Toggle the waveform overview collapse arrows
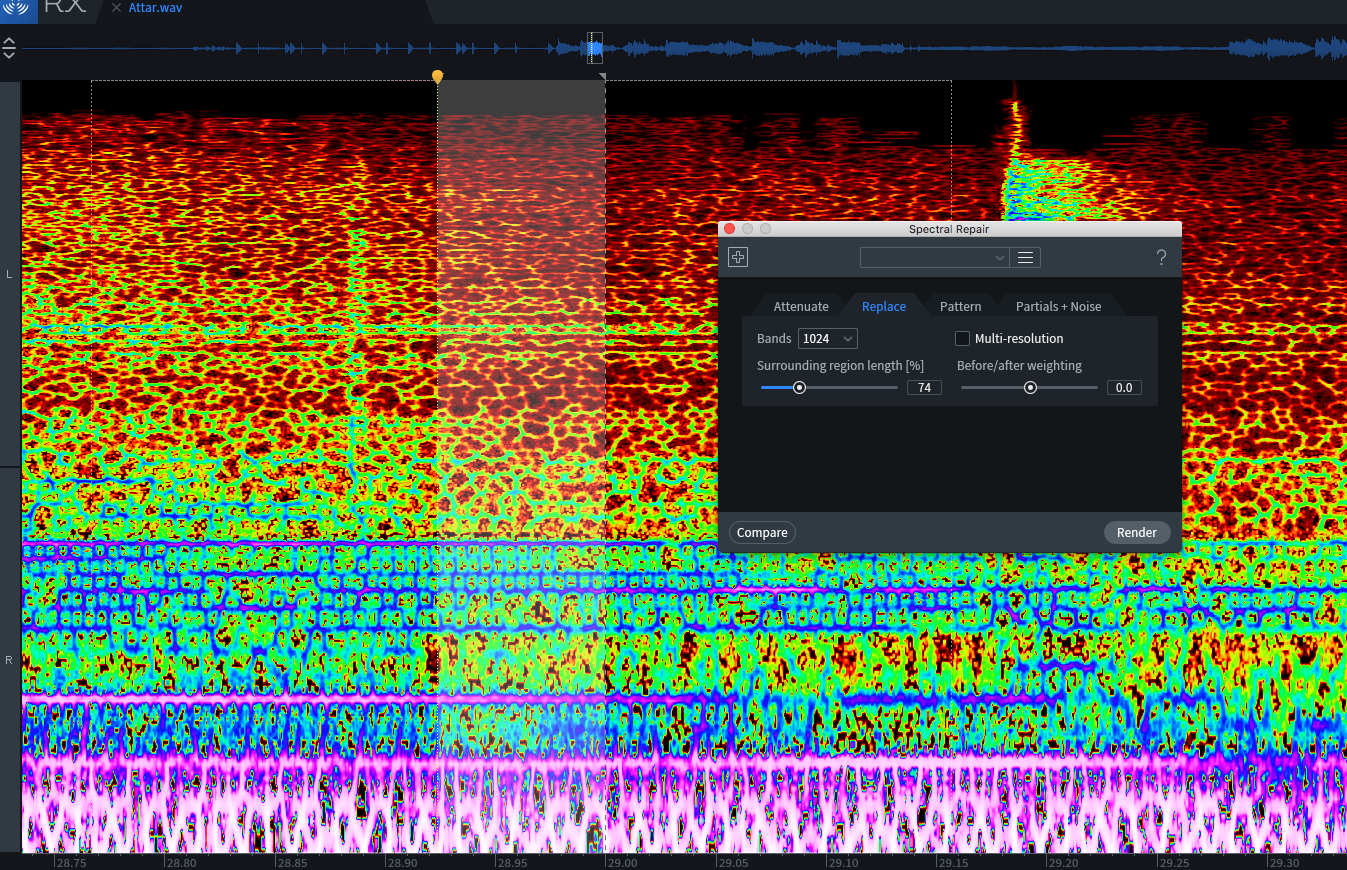Screen dimensions: 1347x870 tap(9, 48)
